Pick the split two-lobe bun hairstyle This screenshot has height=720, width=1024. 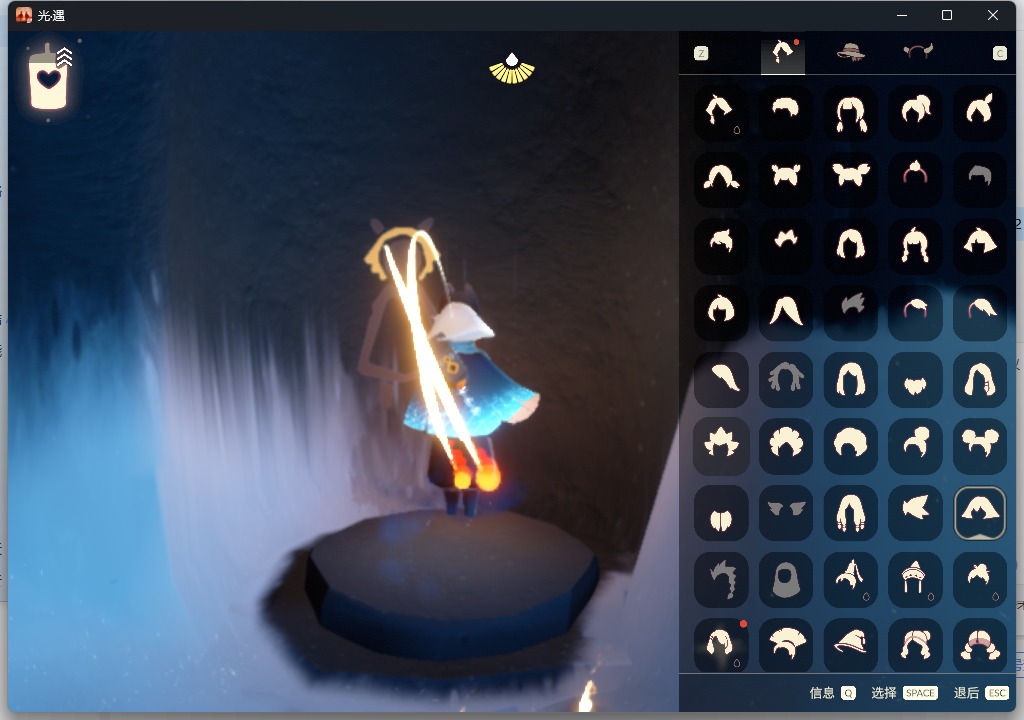721,513
